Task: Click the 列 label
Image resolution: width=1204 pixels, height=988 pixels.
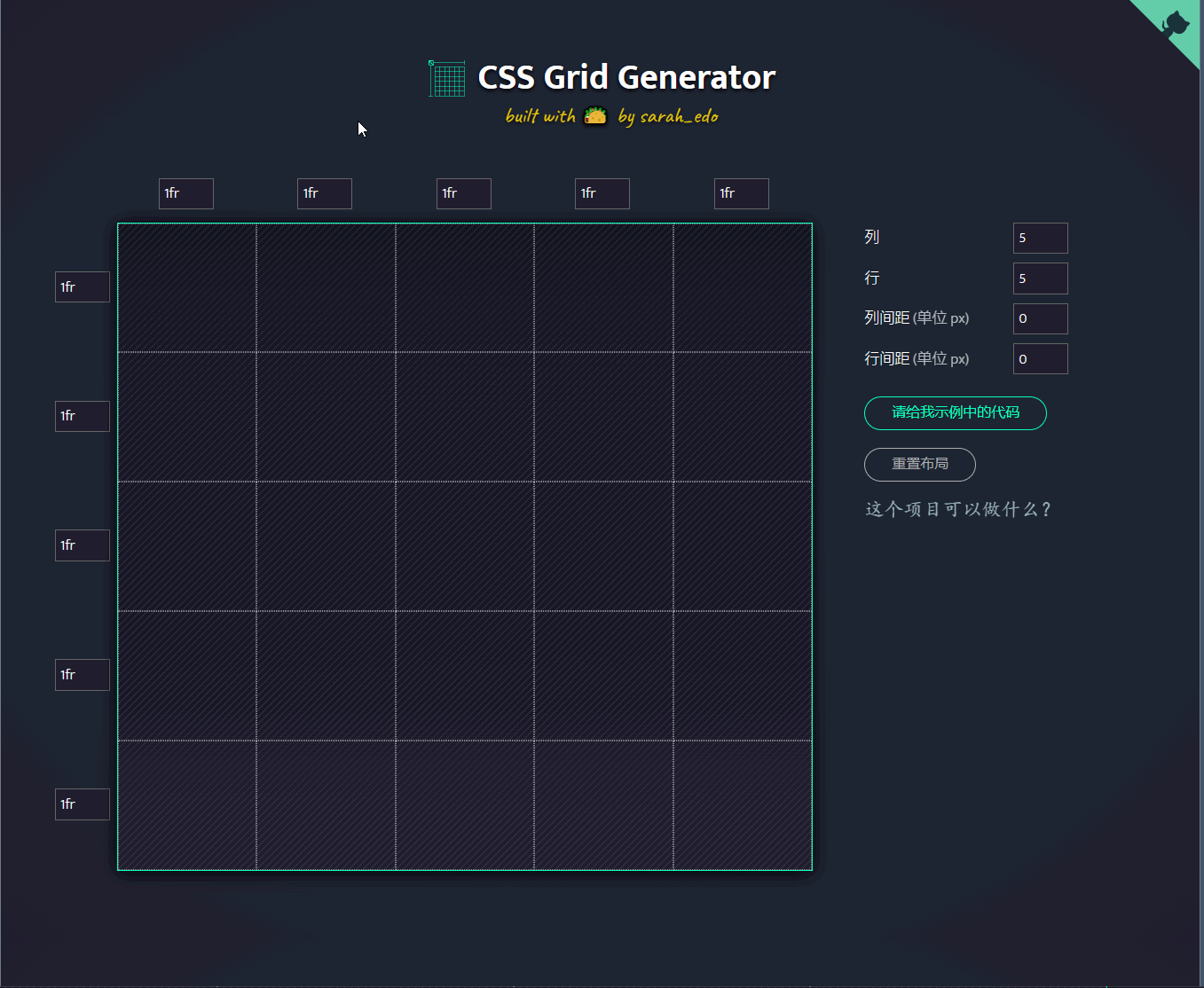Action: pos(872,237)
